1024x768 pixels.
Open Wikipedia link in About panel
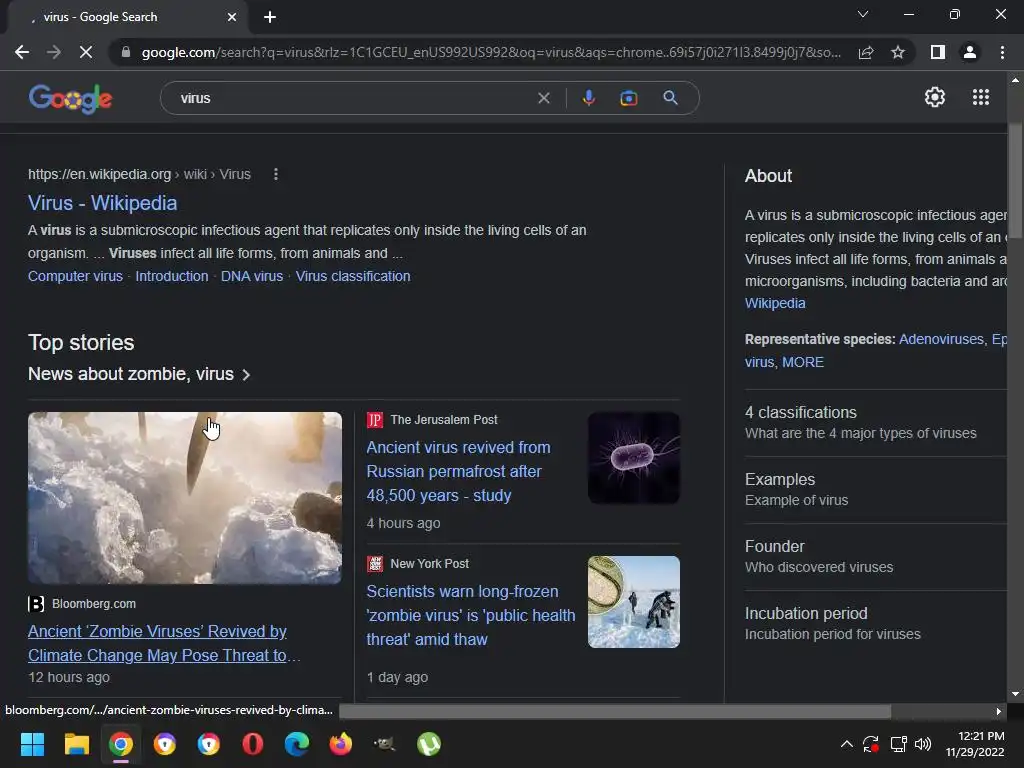point(775,303)
